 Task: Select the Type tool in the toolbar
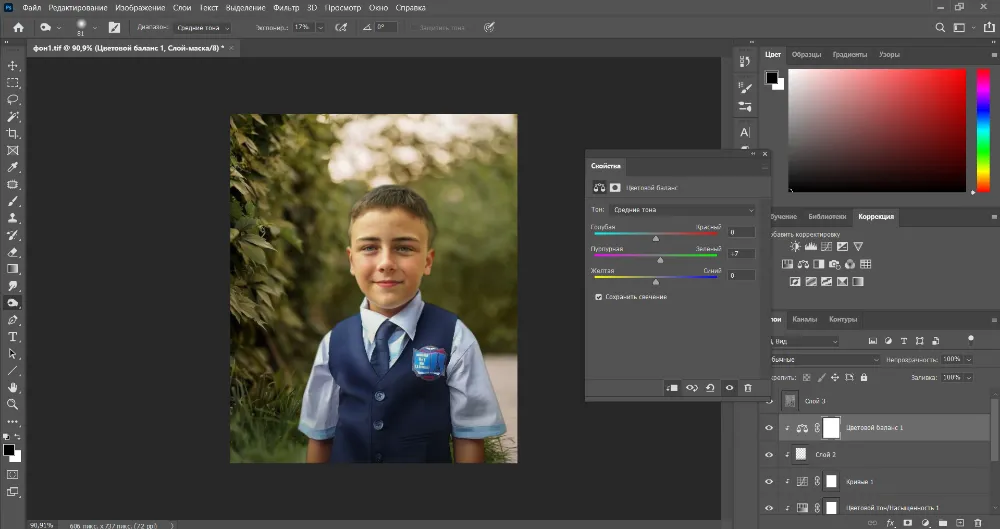coord(13,337)
